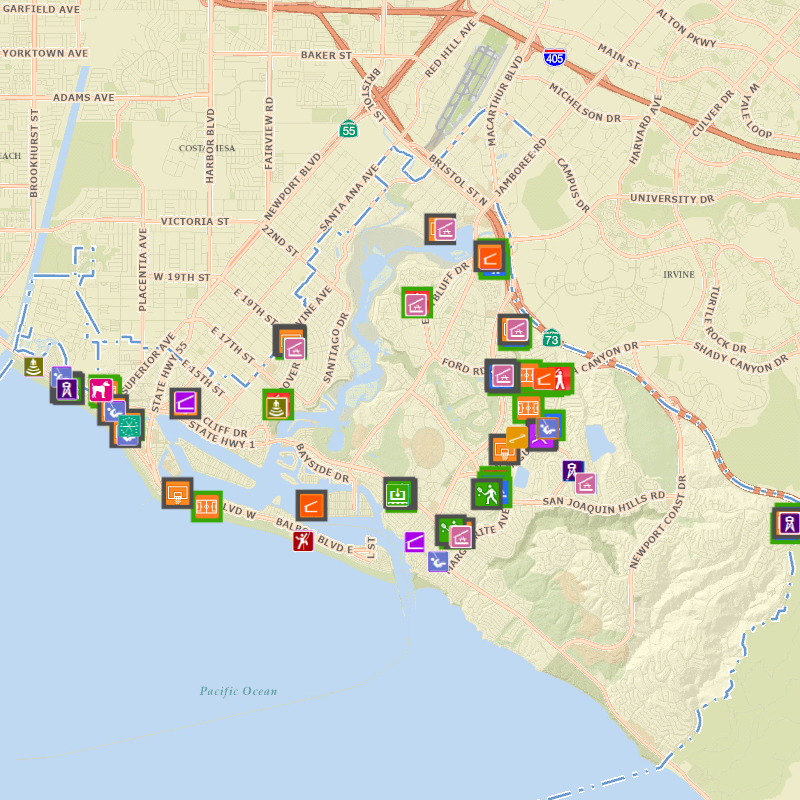Viewport: 800px width, 800px height.
Task: Click the picnic shelter marker by E 19th St
Action: pyautogui.click(x=293, y=348)
